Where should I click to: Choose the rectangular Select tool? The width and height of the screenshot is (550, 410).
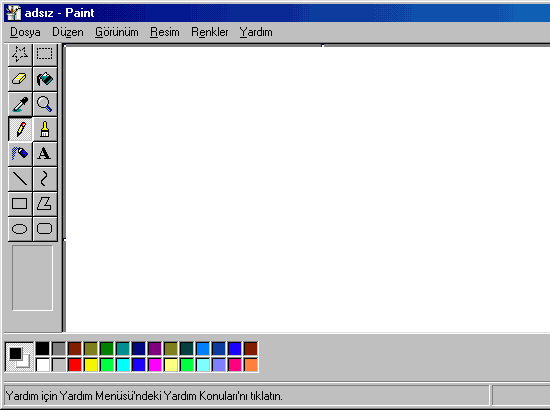tap(45, 54)
